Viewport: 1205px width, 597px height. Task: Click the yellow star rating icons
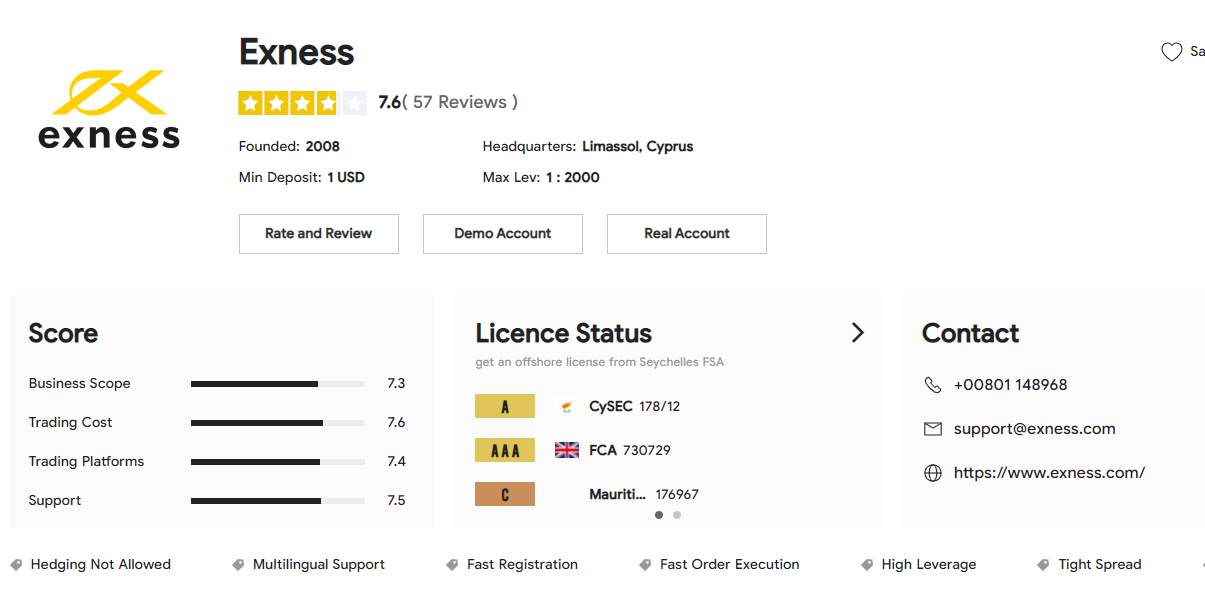[302, 103]
